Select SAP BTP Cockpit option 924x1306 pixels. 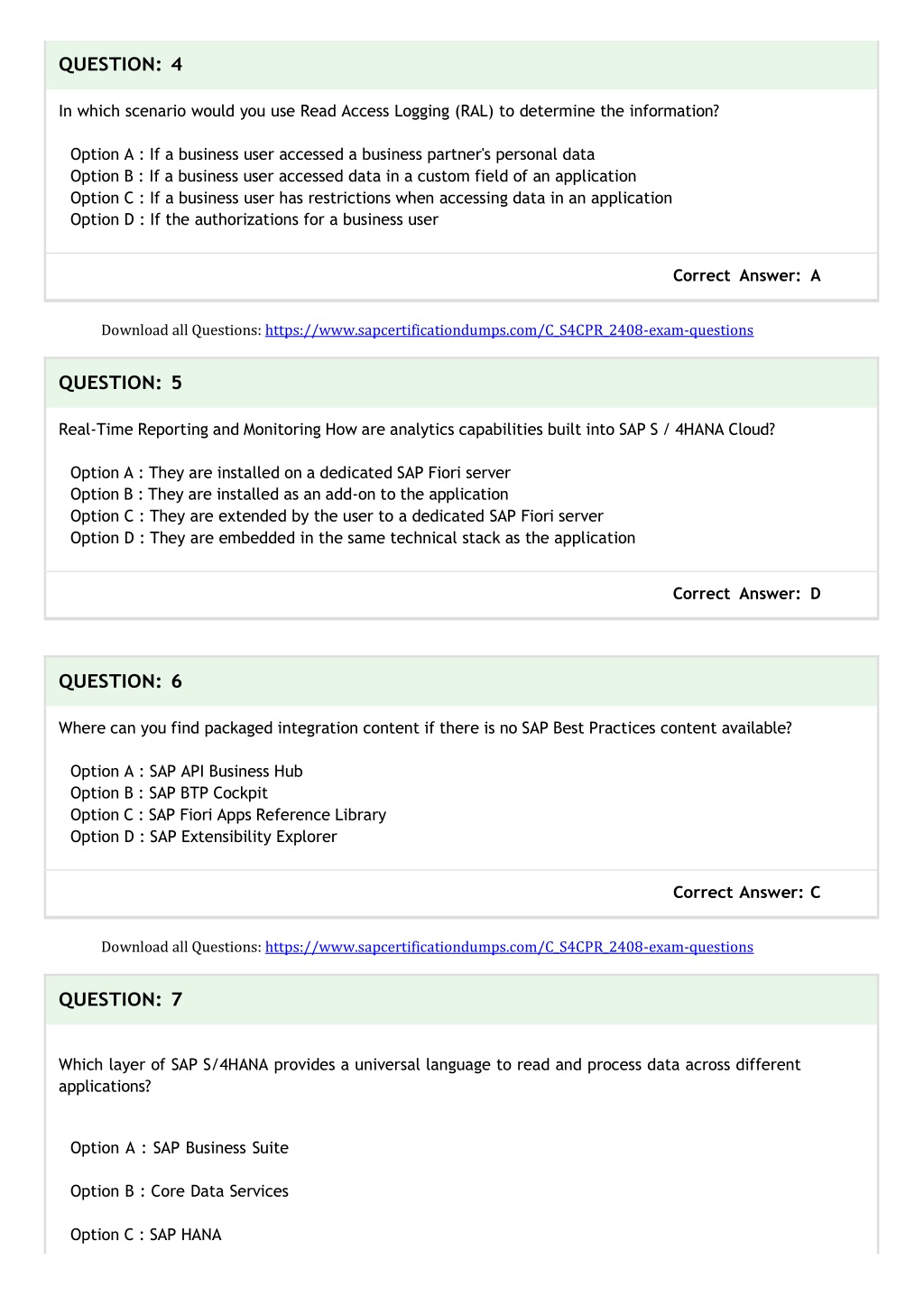point(169,793)
